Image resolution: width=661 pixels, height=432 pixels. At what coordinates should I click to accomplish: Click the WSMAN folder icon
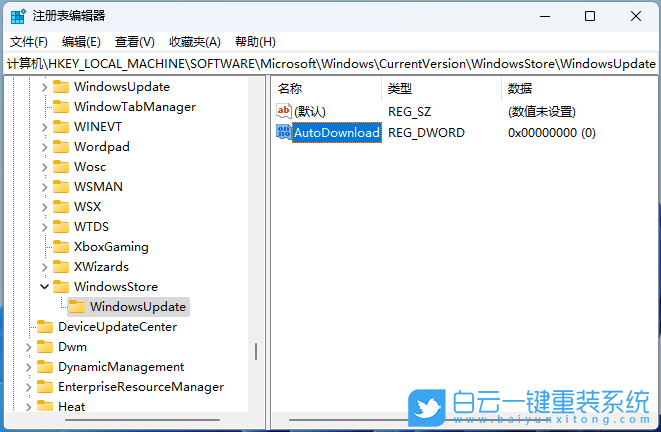(61, 187)
